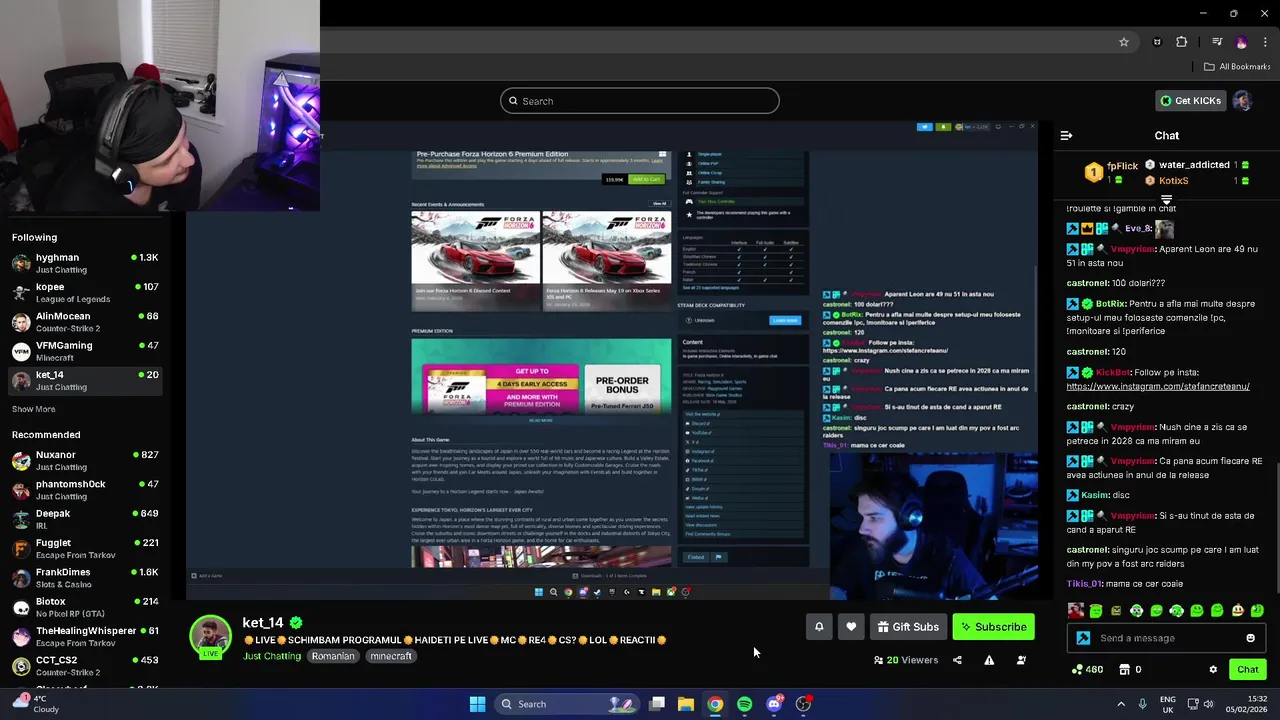
Task: Click the Send a message input field
Action: coord(1166,638)
